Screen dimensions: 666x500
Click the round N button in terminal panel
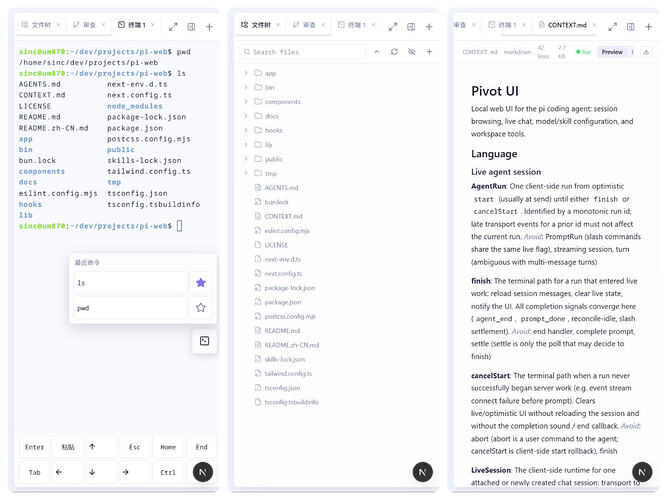pos(203,472)
